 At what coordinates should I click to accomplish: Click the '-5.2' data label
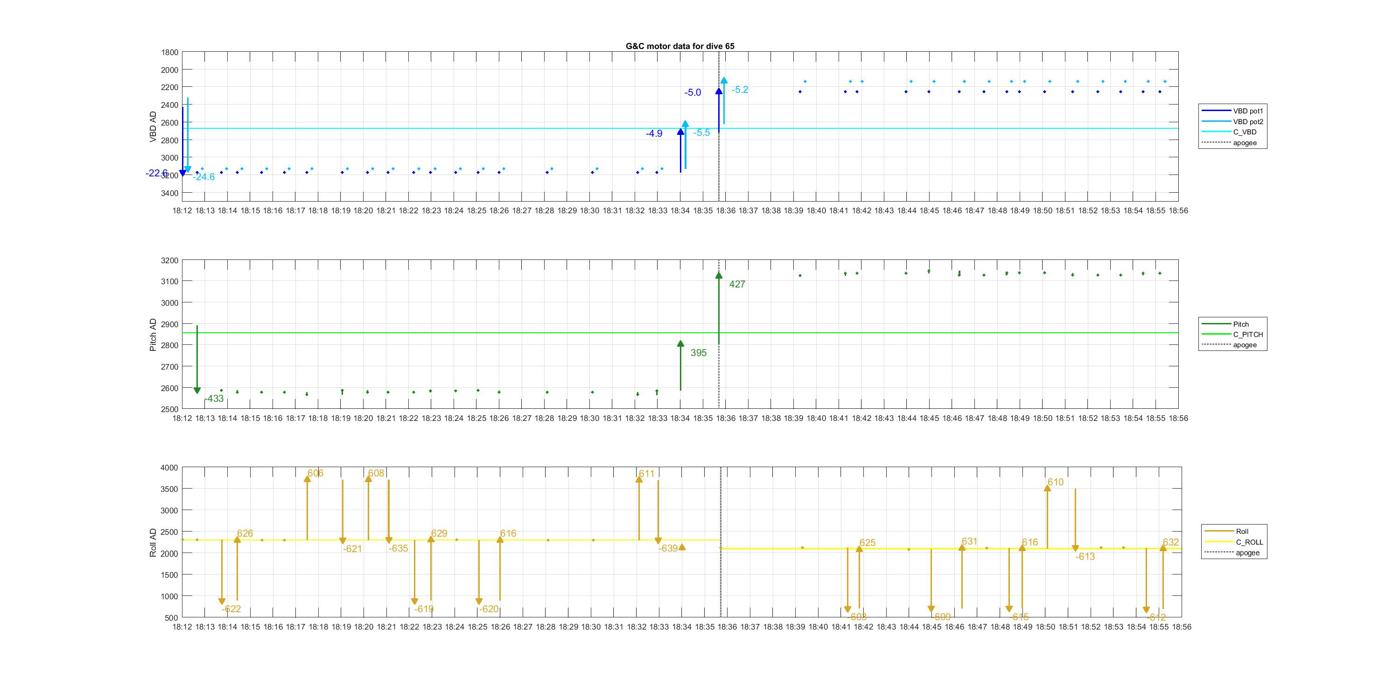[739, 90]
